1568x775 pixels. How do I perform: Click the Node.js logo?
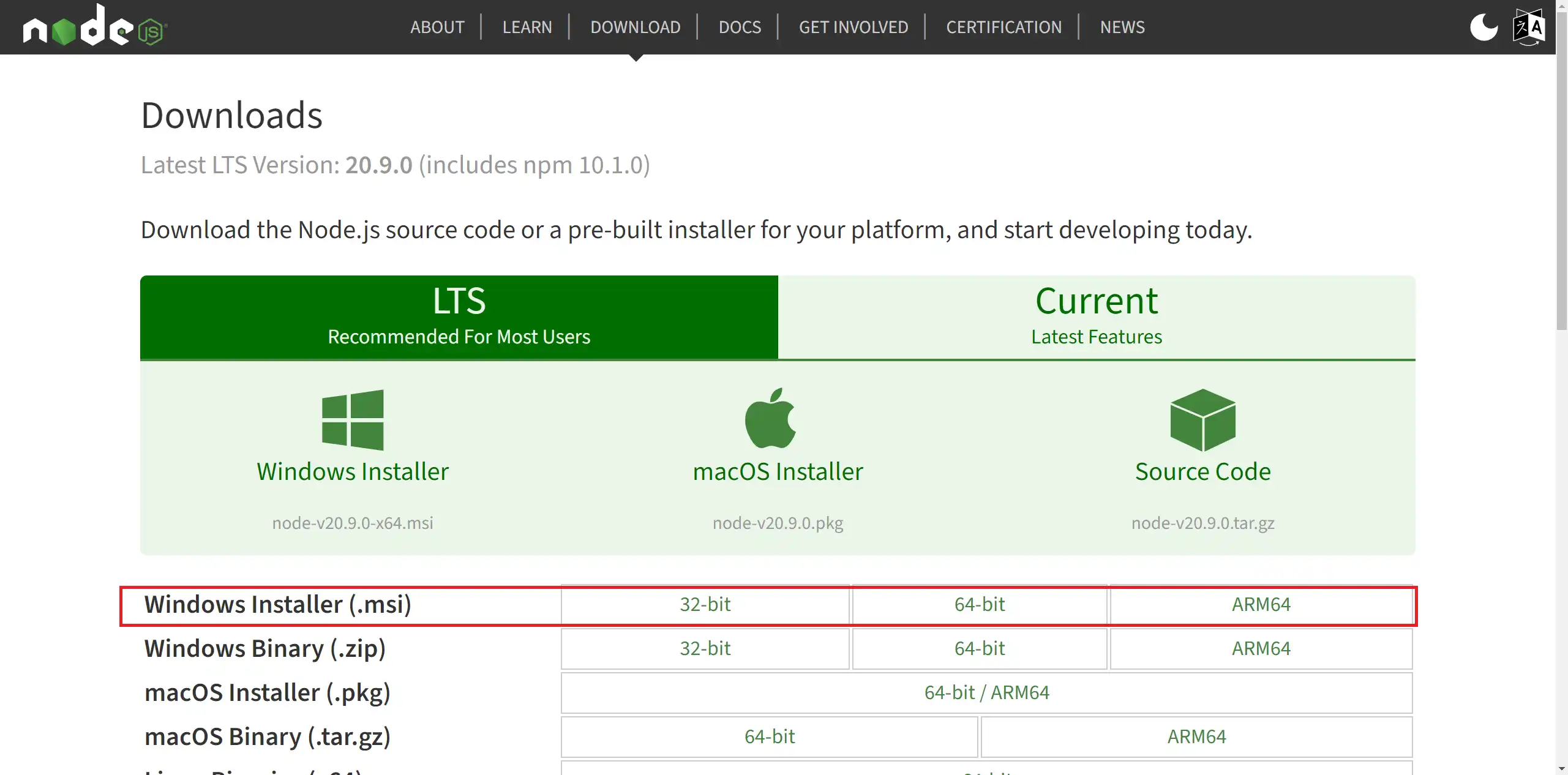(95, 26)
